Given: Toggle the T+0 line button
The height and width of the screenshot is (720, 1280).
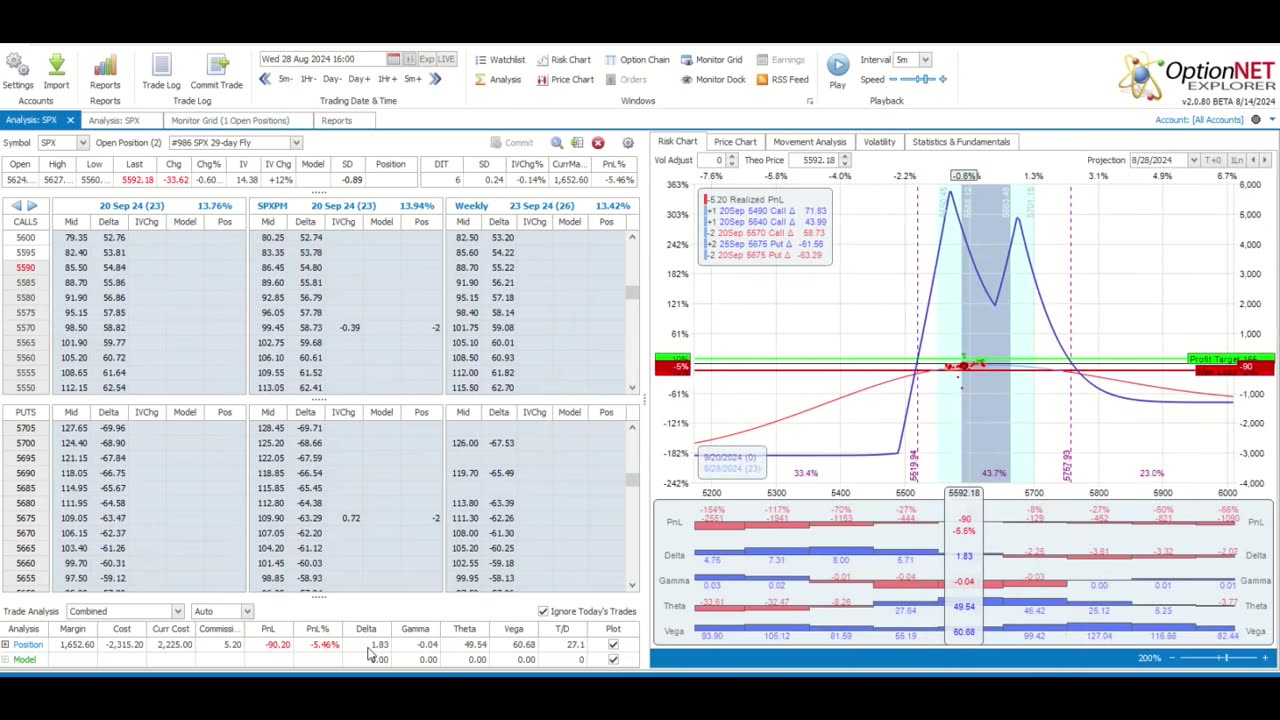Looking at the screenshot, I should (x=1213, y=160).
